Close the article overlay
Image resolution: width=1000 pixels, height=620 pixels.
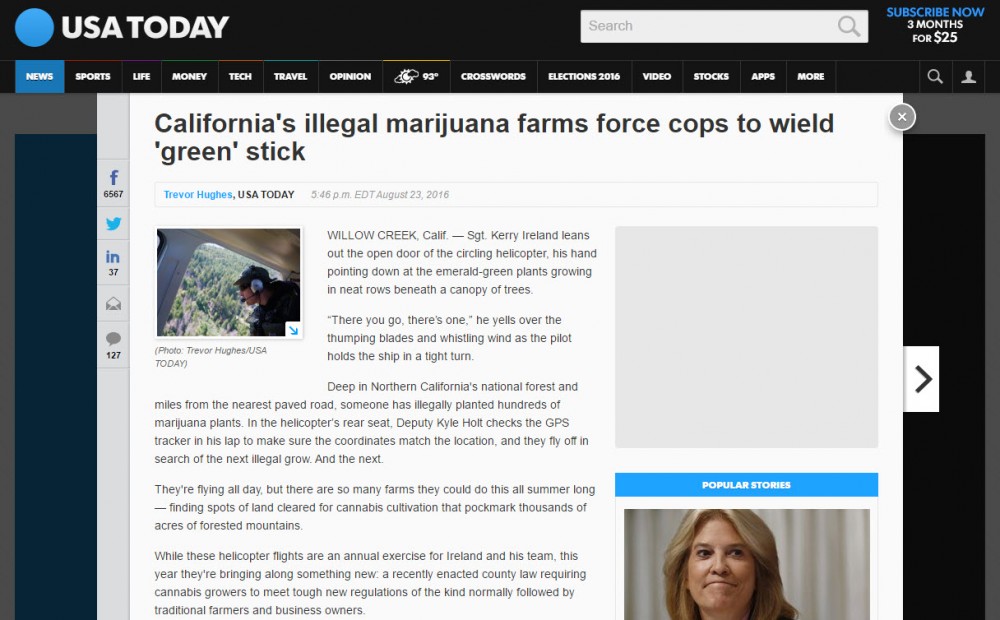(902, 117)
